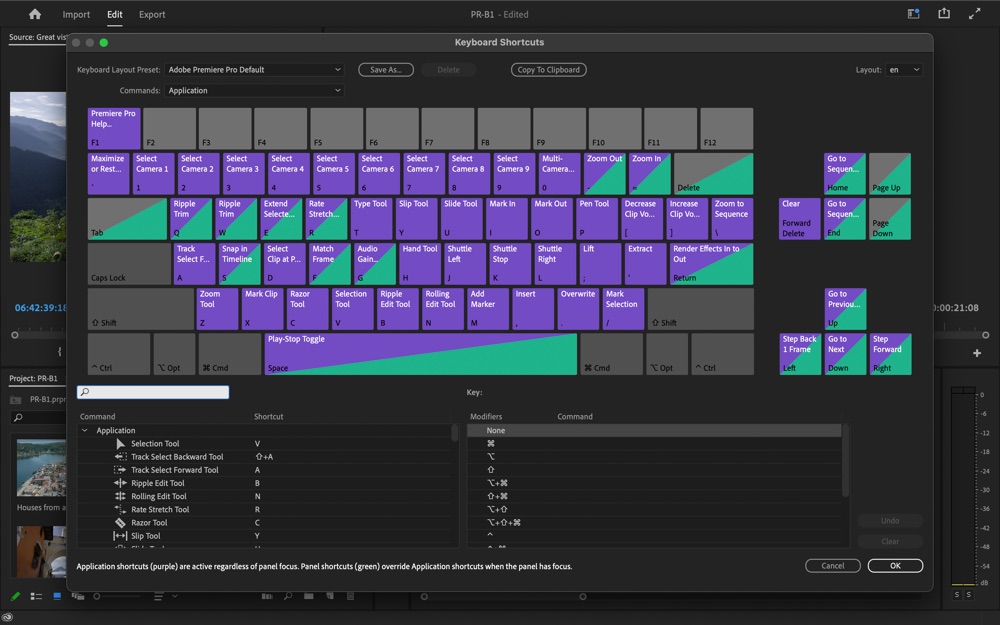
Task: Select the Razor Tool icon in command list
Action: tap(120, 522)
